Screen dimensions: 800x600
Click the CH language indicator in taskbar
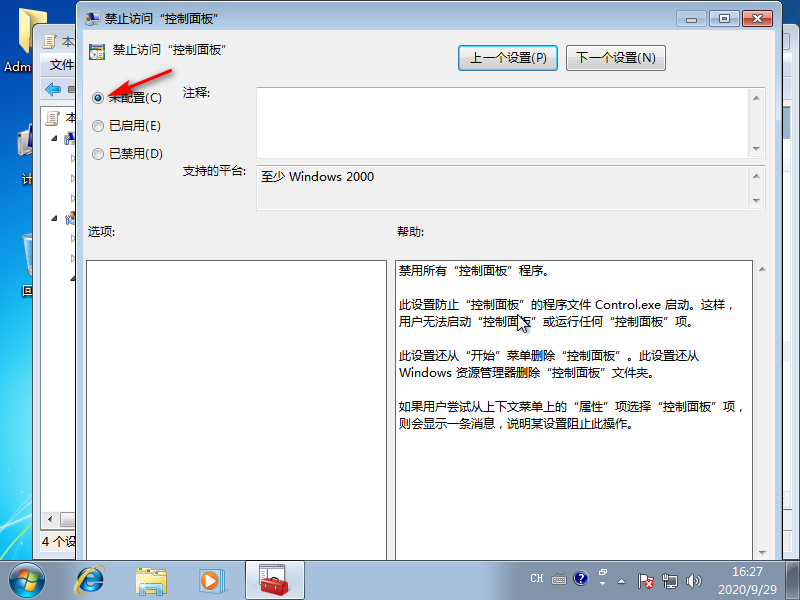[537, 579]
